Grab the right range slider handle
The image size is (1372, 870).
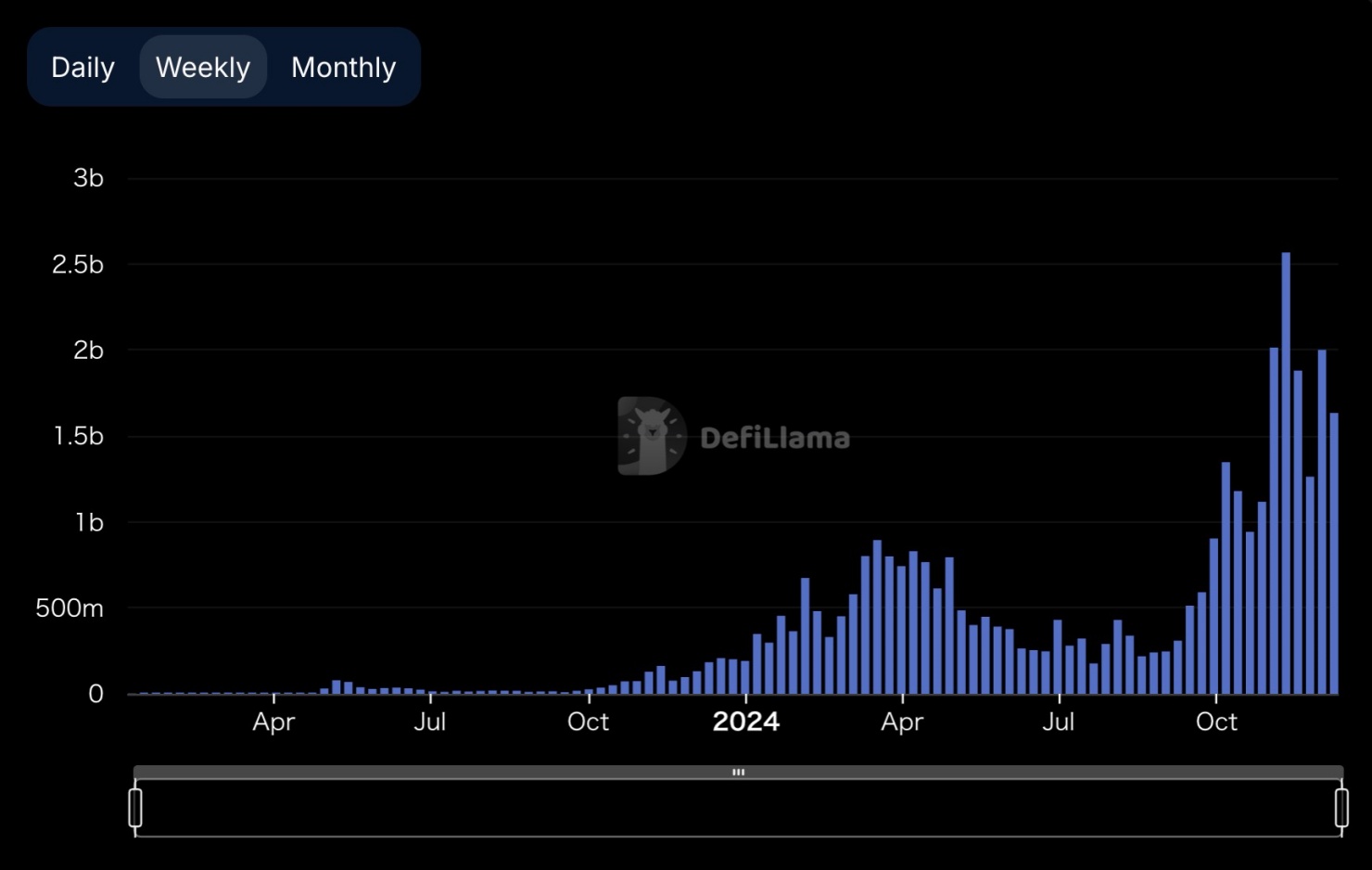(x=1341, y=807)
